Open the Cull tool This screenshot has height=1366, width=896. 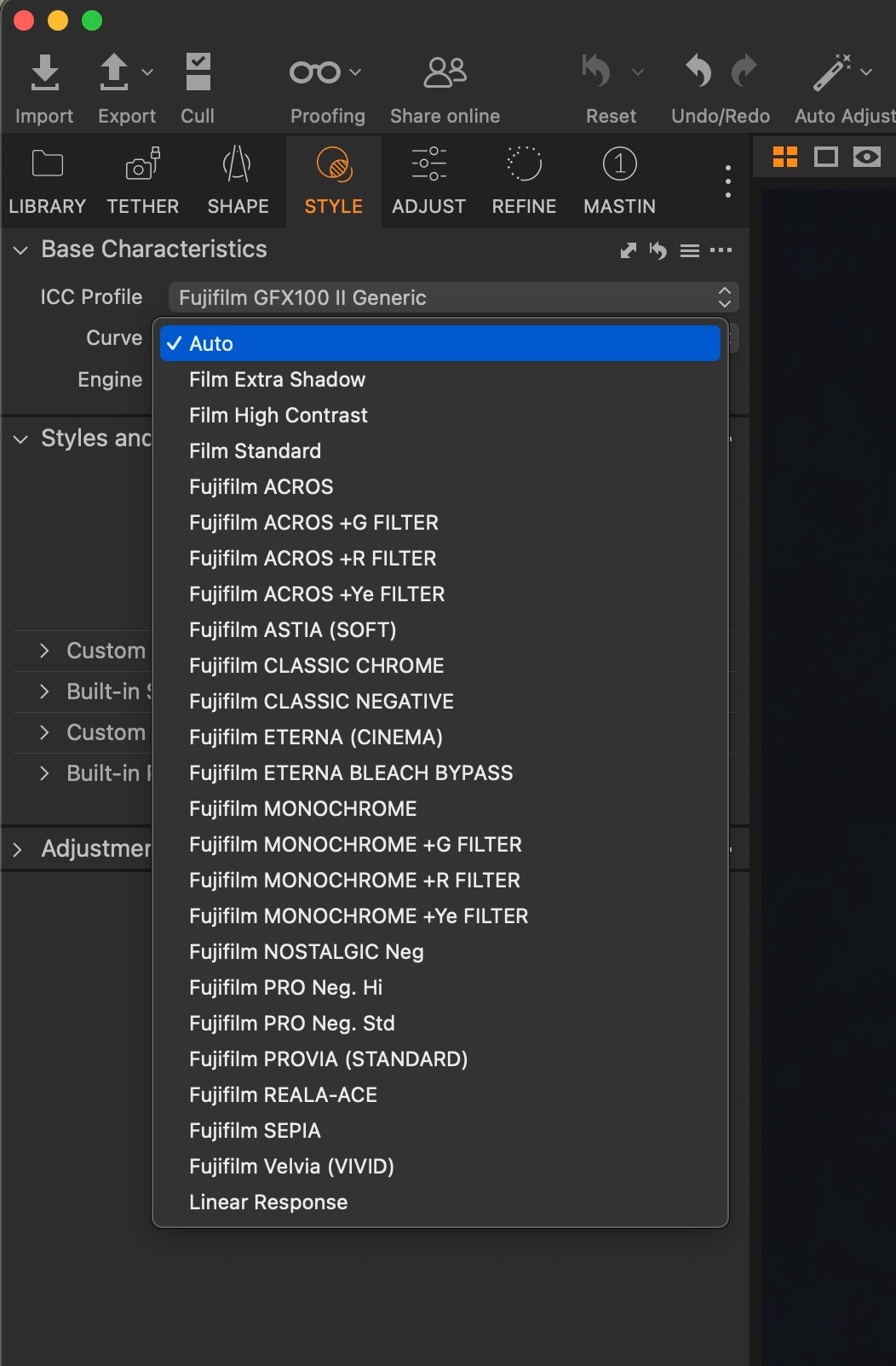[x=198, y=73]
